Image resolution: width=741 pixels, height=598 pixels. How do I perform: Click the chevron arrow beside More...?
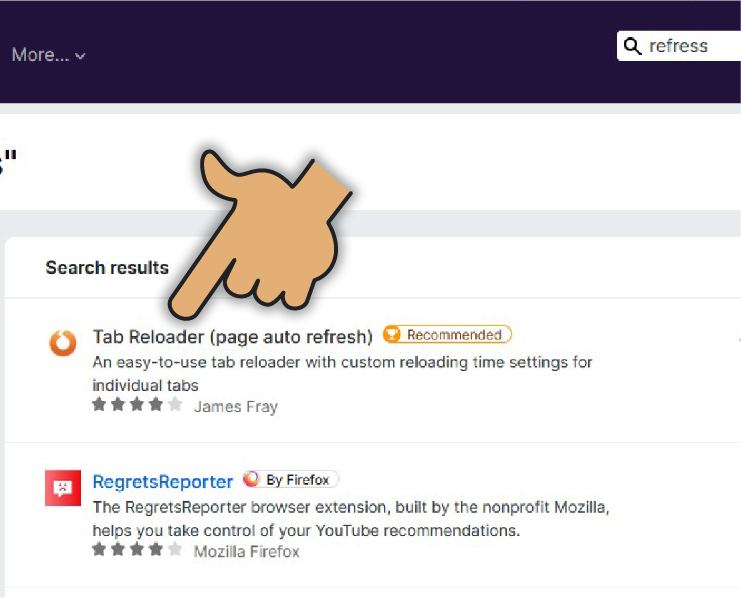coord(81,56)
